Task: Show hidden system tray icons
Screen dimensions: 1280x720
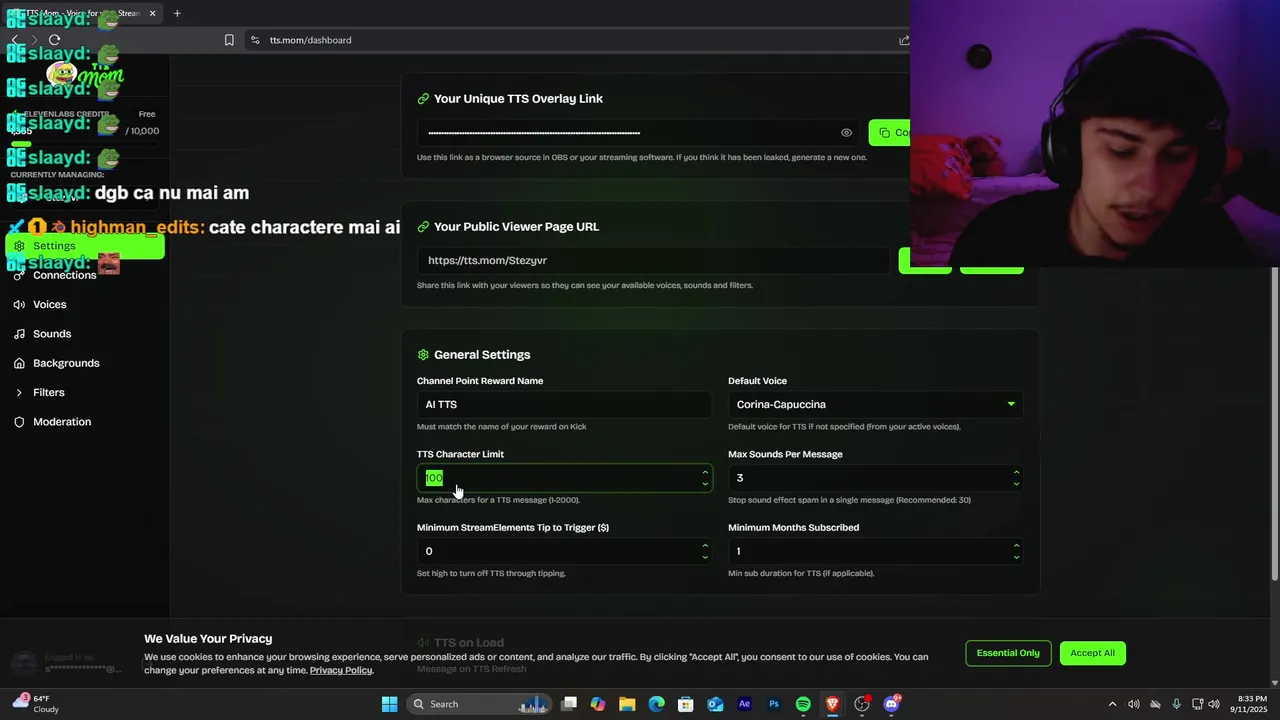Action: [x=1112, y=704]
